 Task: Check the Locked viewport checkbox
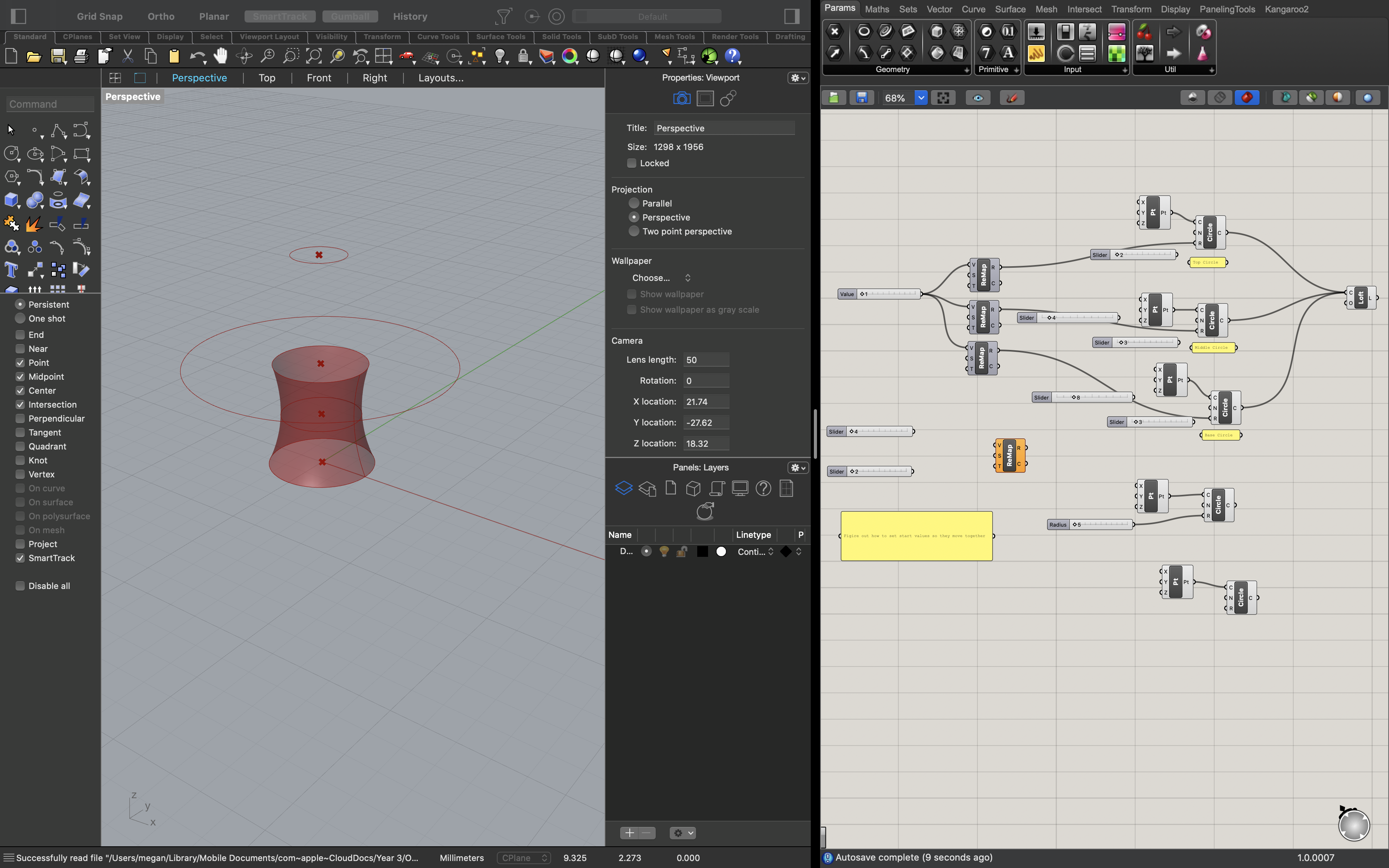pos(632,163)
